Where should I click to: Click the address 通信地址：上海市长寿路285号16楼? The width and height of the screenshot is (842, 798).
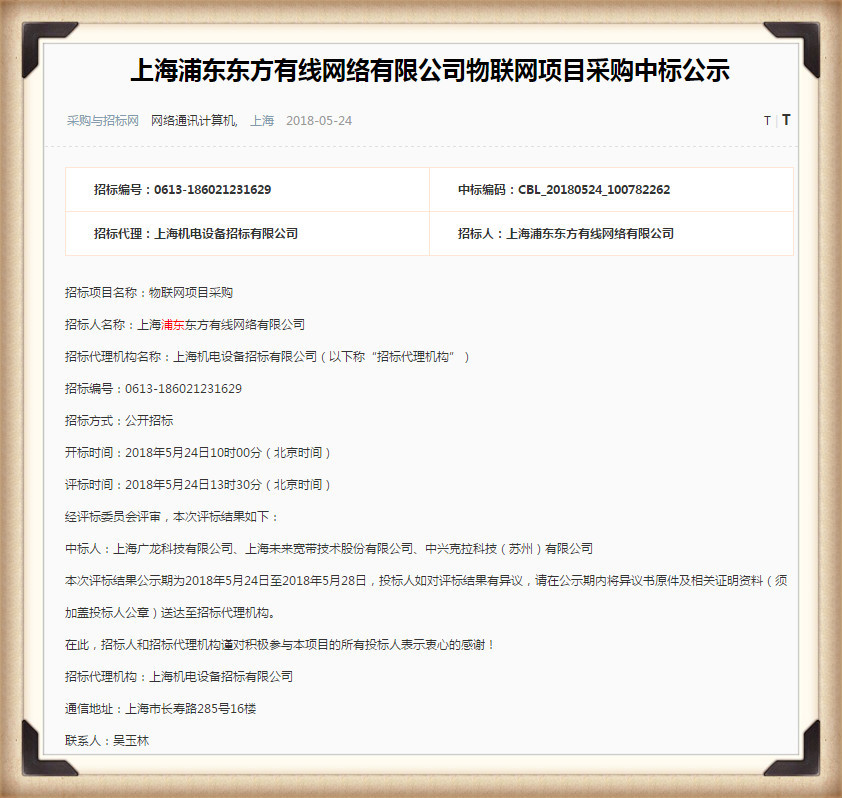click(x=161, y=709)
